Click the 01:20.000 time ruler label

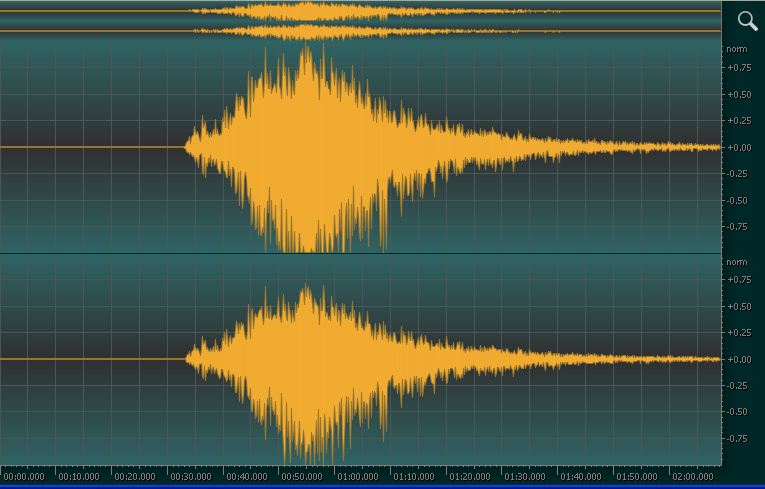pyautogui.click(x=470, y=476)
